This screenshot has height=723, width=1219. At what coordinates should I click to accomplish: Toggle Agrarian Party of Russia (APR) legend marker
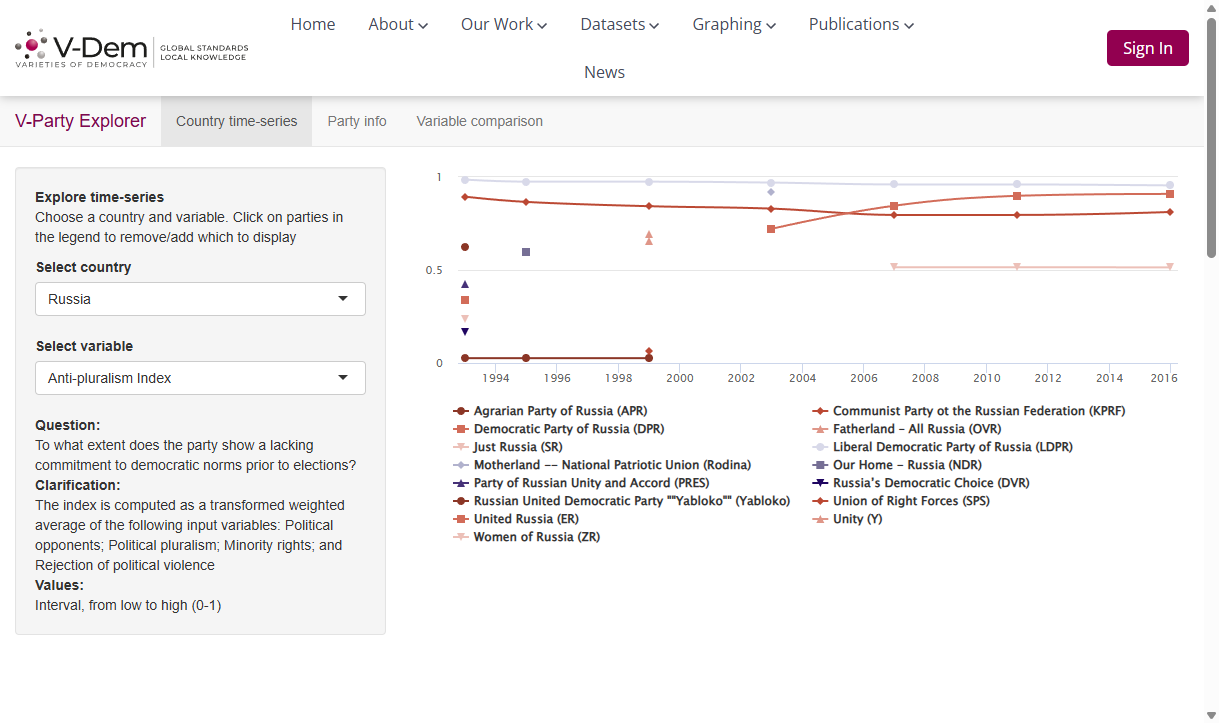(x=461, y=411)
